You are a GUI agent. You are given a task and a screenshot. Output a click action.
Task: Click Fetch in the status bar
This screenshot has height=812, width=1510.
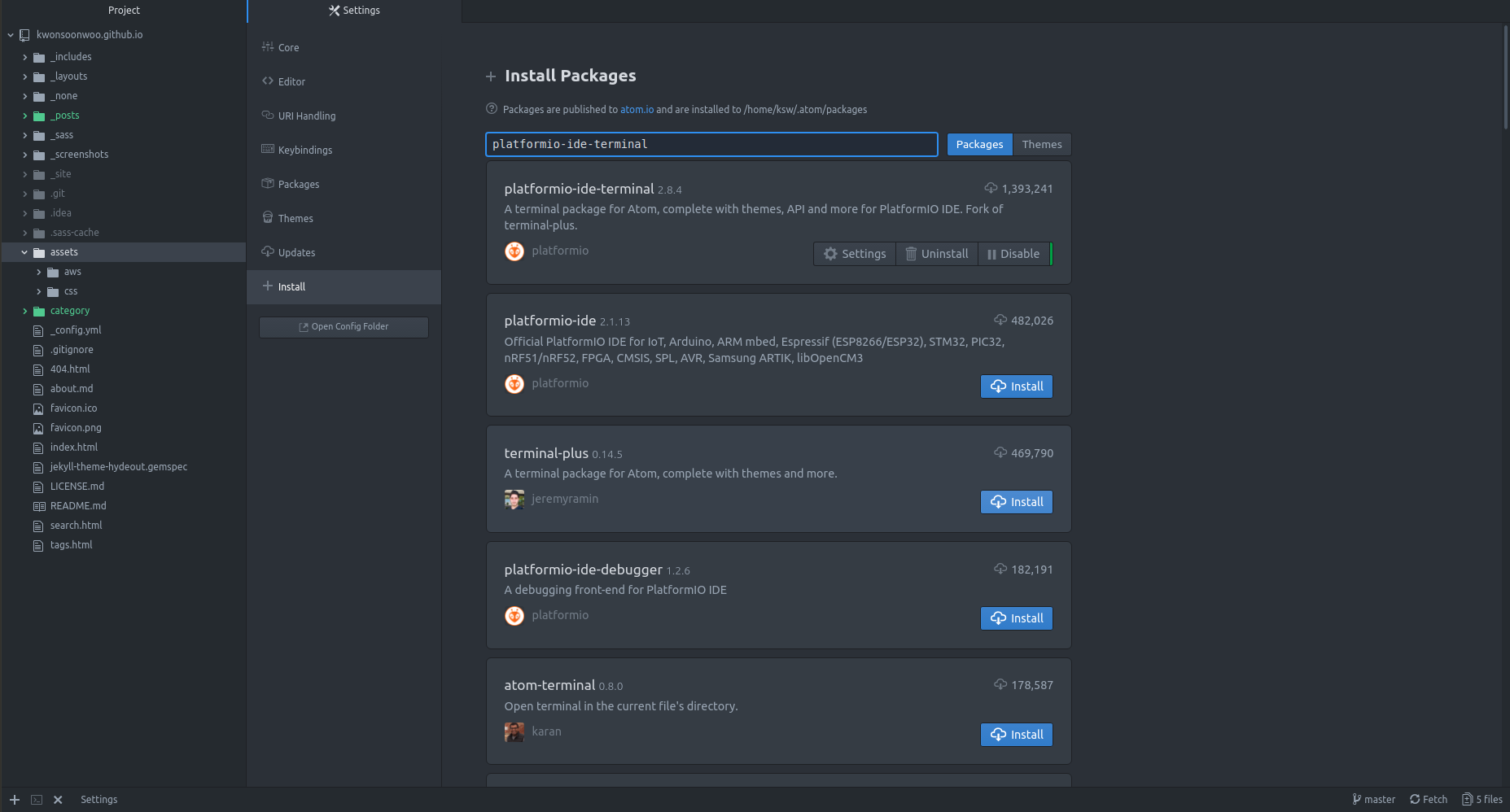1429,800
